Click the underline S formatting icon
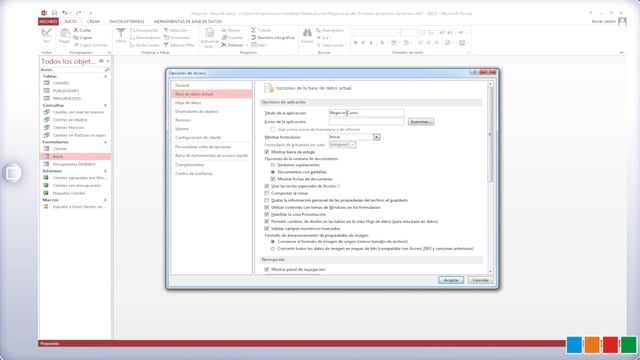The height and width of the screenshot is (360, 640). coord(371,42)
